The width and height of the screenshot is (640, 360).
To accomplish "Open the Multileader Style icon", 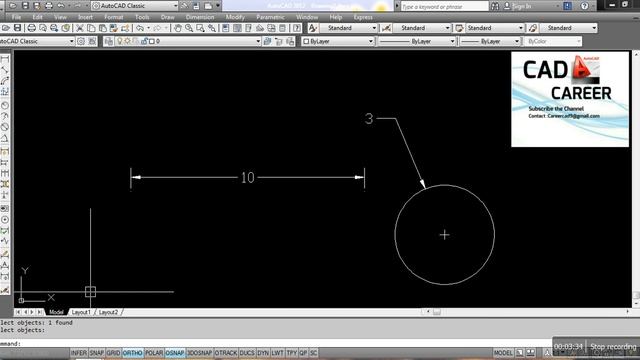I will pyautogui.click(x=533, y=28).
